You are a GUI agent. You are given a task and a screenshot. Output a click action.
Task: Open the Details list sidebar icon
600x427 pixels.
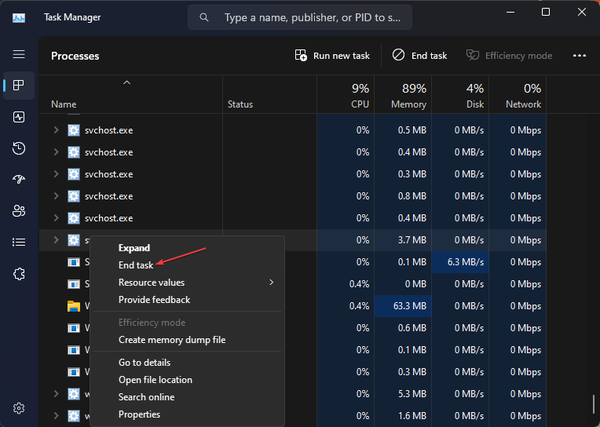pyautogui.click(x=18, y=242)
